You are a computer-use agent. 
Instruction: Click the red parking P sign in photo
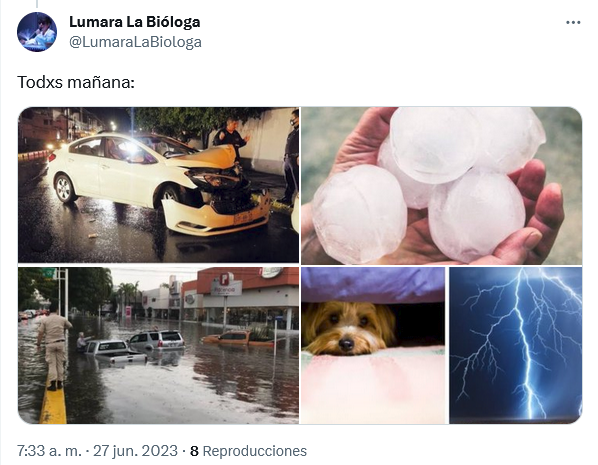[x=227, y=279]
